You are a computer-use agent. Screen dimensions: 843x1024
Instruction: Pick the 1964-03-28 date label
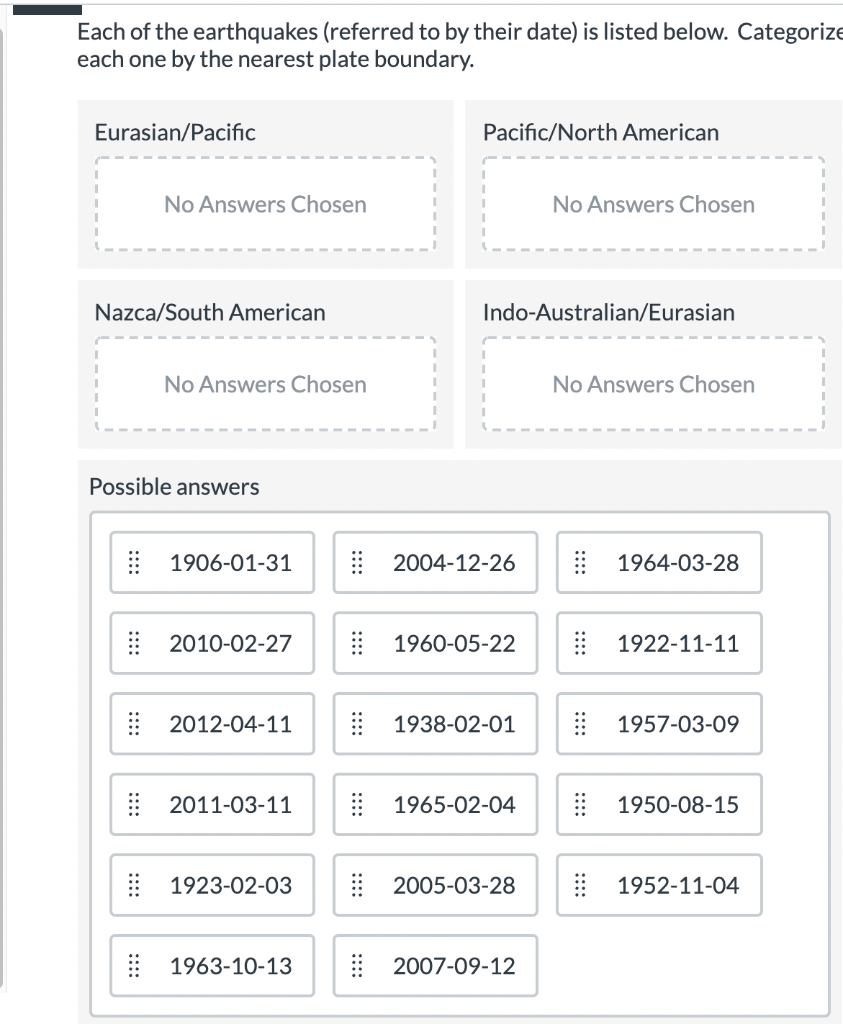point(678,562)
